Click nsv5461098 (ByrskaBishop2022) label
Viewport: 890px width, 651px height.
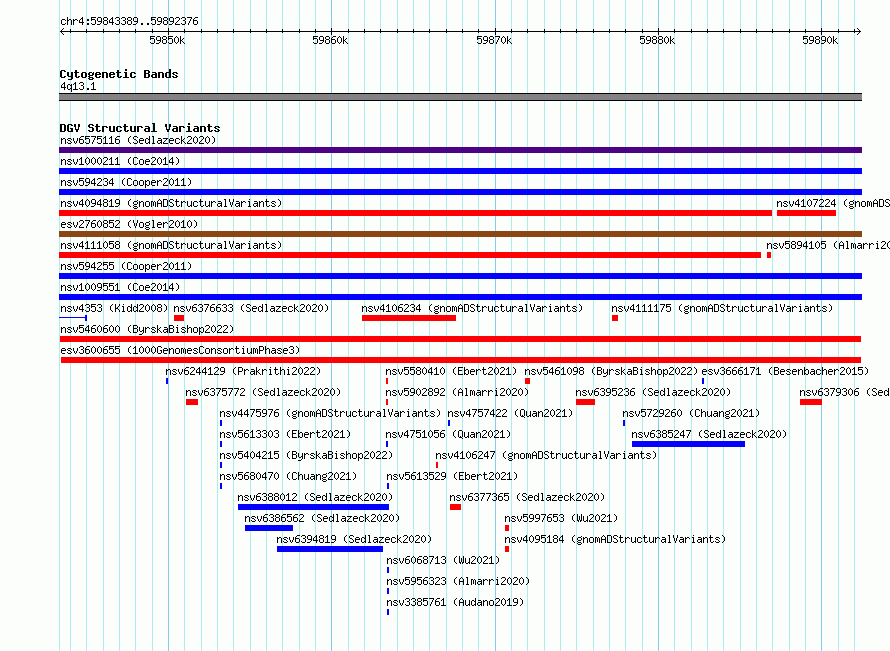pos(611,371)
